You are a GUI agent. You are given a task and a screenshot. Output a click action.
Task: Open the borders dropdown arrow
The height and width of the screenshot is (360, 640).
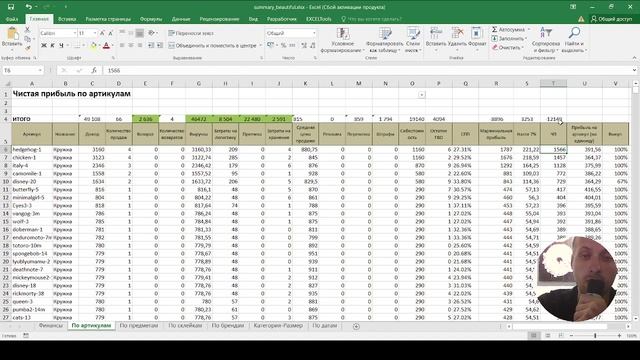(x=83, y=45)
